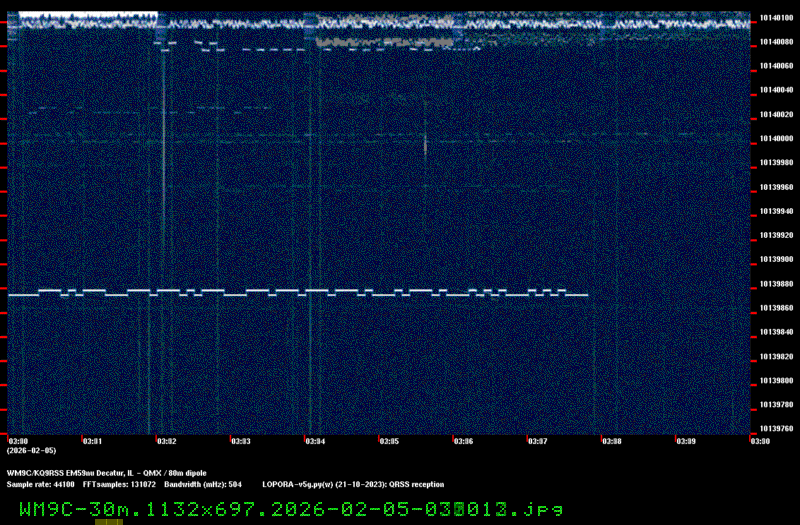This screenshot has width=800, height=525.
Task: Click the yellow marker below the filename
Action: 109,521
